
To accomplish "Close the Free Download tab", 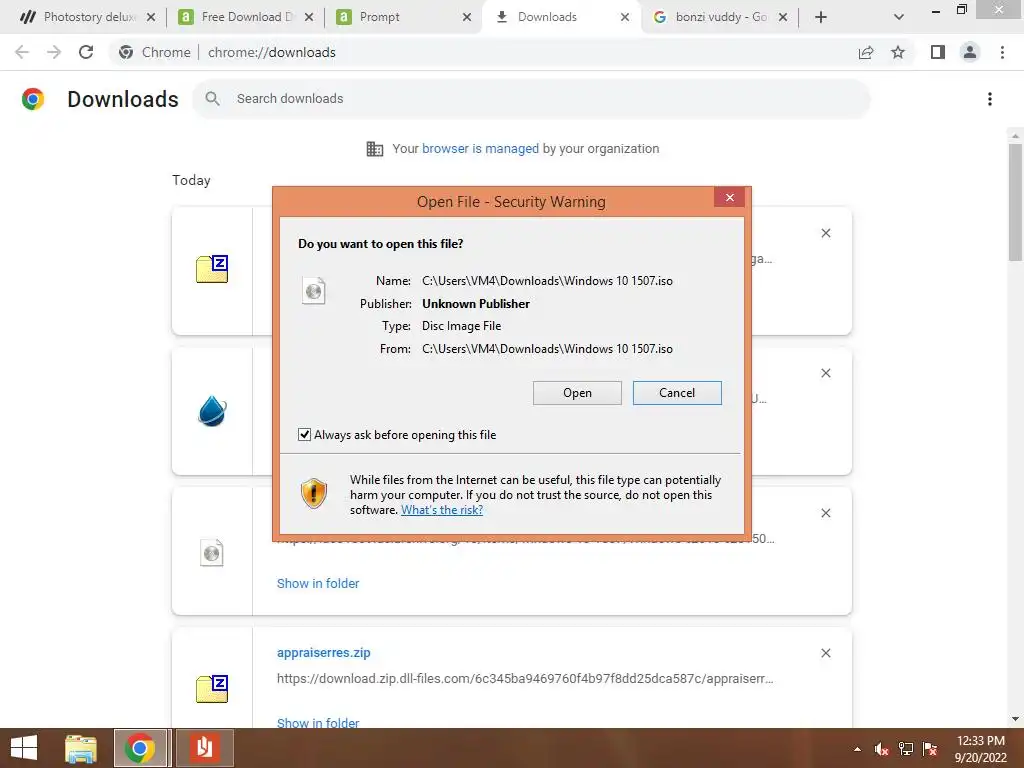I will click(309, 17).
